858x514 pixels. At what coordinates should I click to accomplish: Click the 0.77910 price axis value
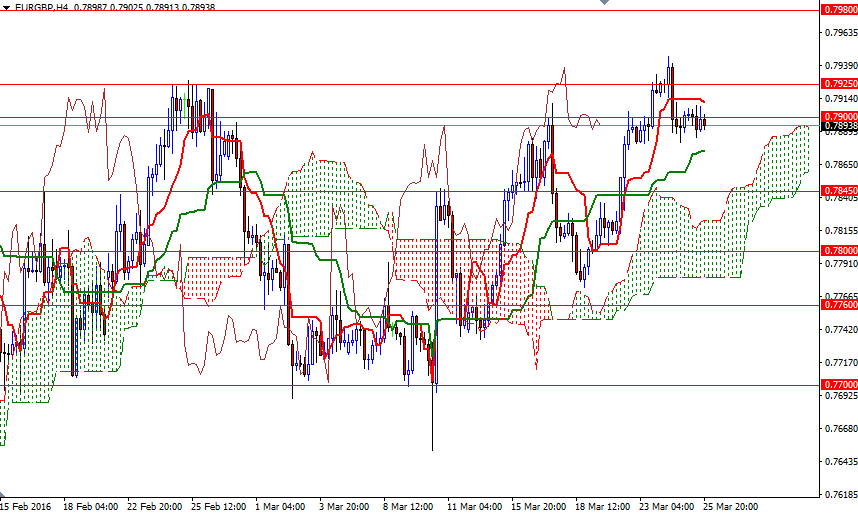tap(841, 264)
